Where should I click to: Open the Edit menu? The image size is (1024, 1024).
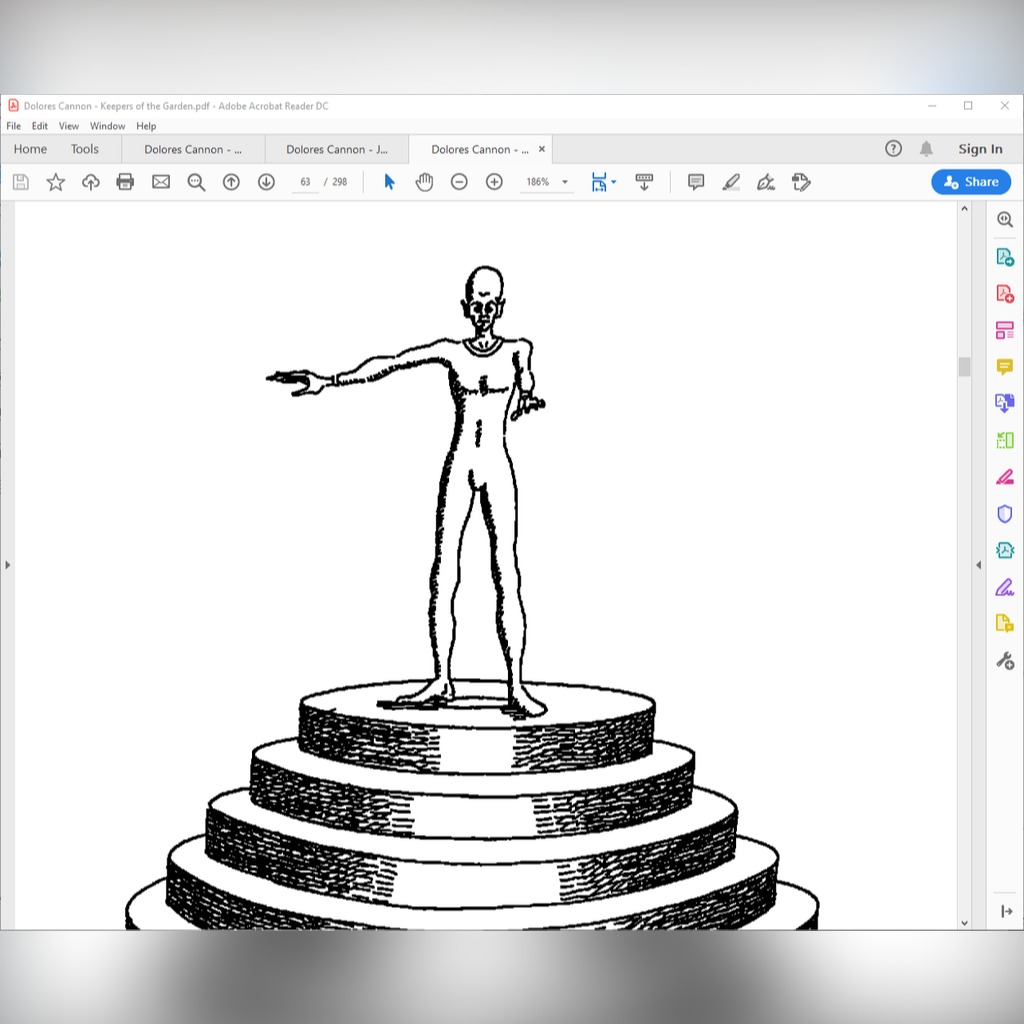tap(40, 126)
